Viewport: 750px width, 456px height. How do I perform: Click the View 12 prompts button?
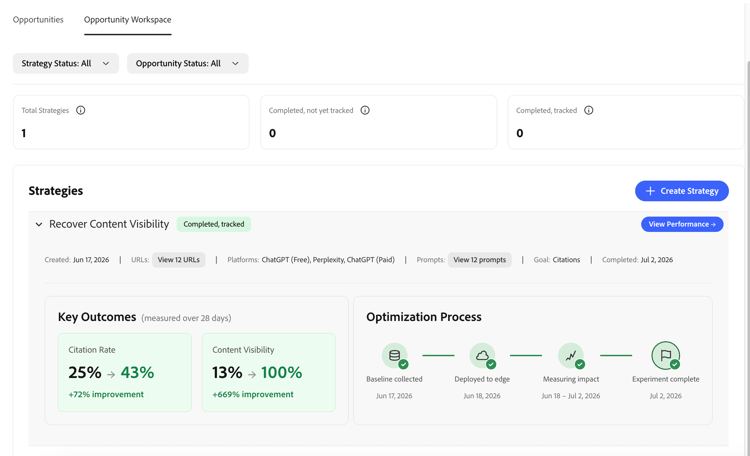pyautogui.click(x=480, y=260)
